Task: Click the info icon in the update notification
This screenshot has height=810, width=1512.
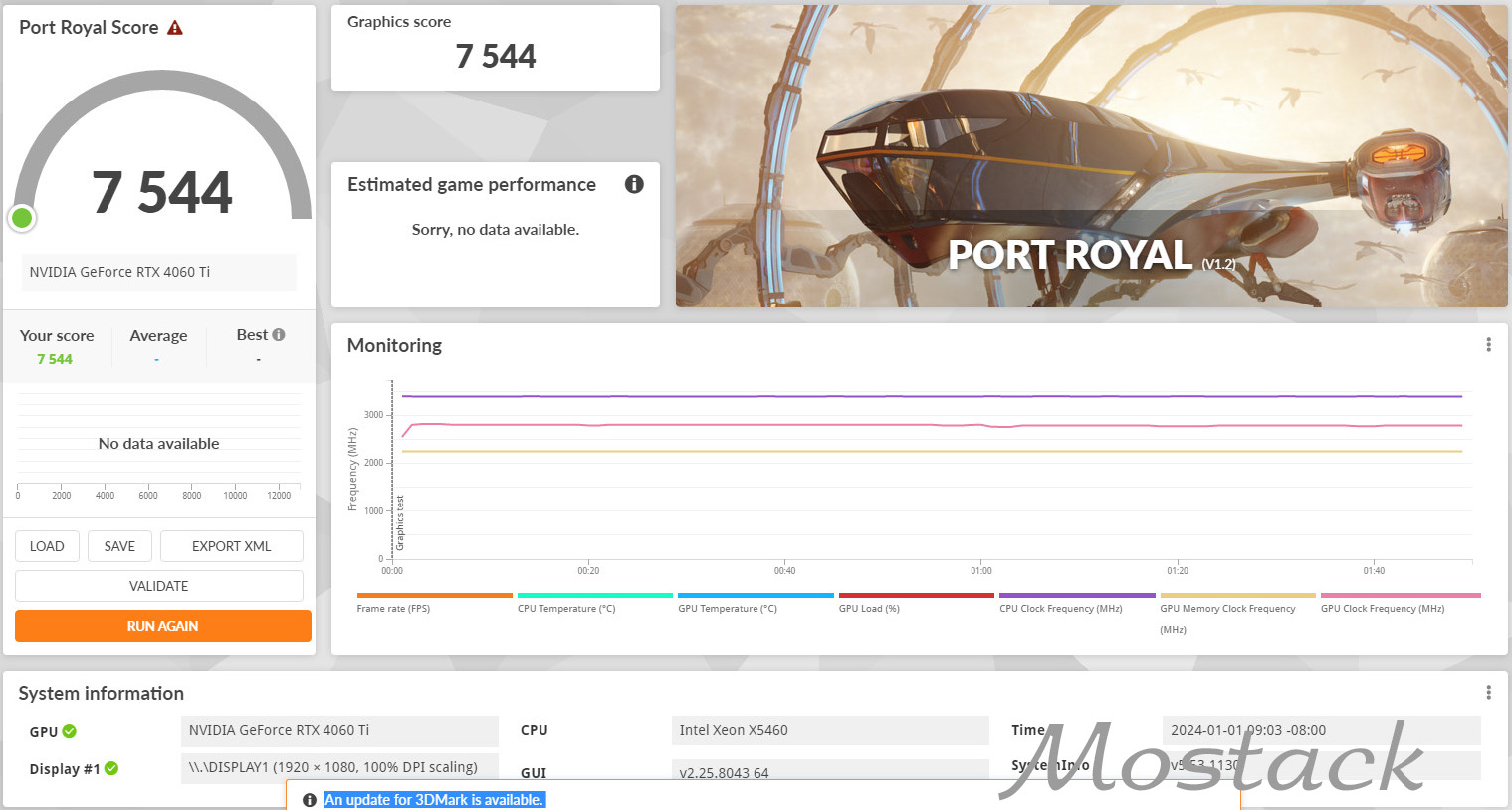Action: click(x=310, y=800)
